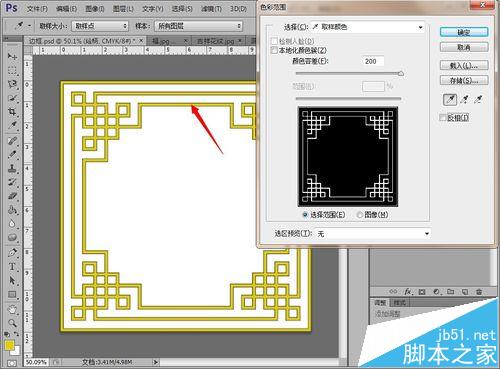Click the Save (存储) button
The height and width of the screenshot is (369, 500).
464,80
